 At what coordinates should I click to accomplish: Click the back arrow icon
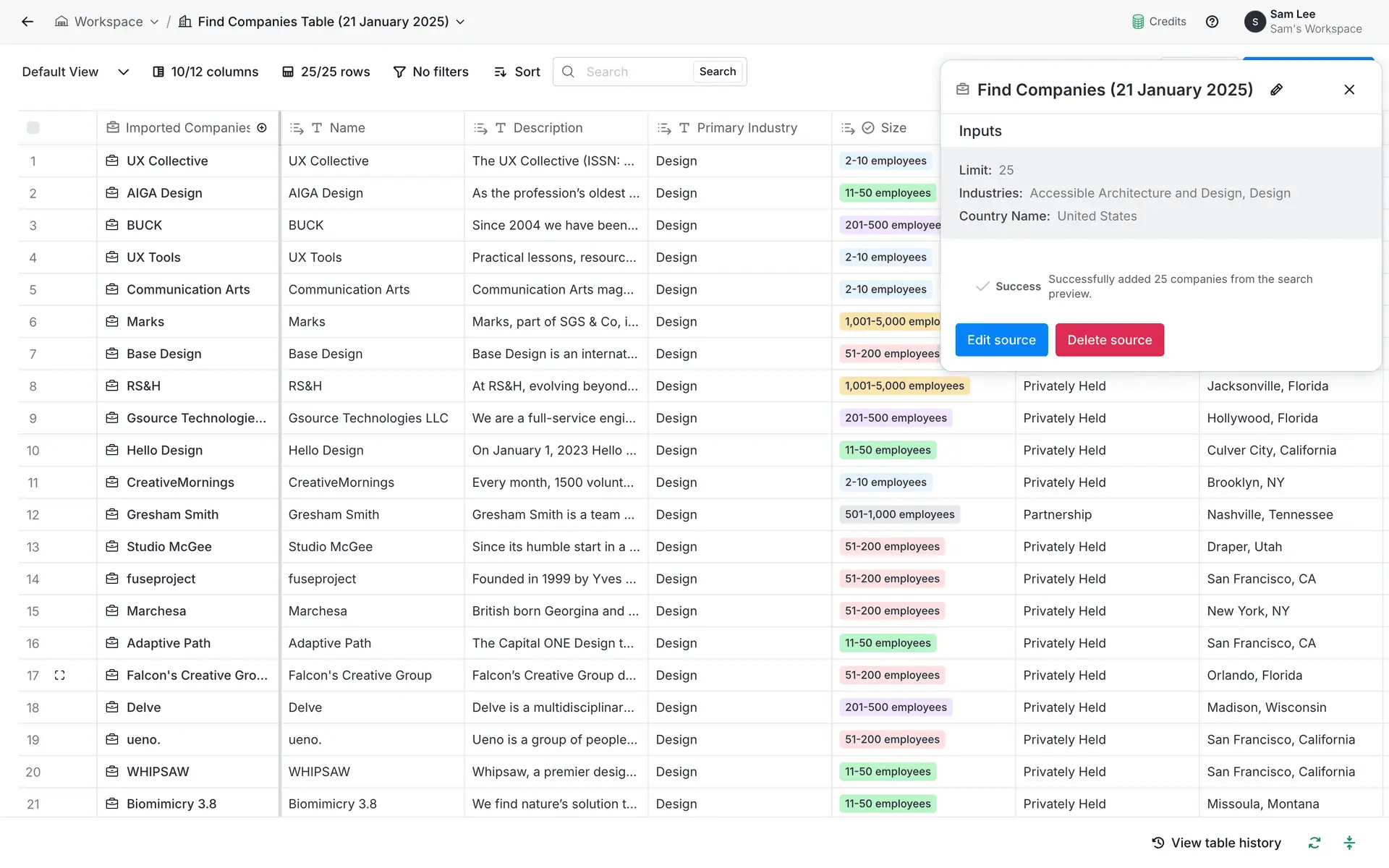click(x=27, y=22)
